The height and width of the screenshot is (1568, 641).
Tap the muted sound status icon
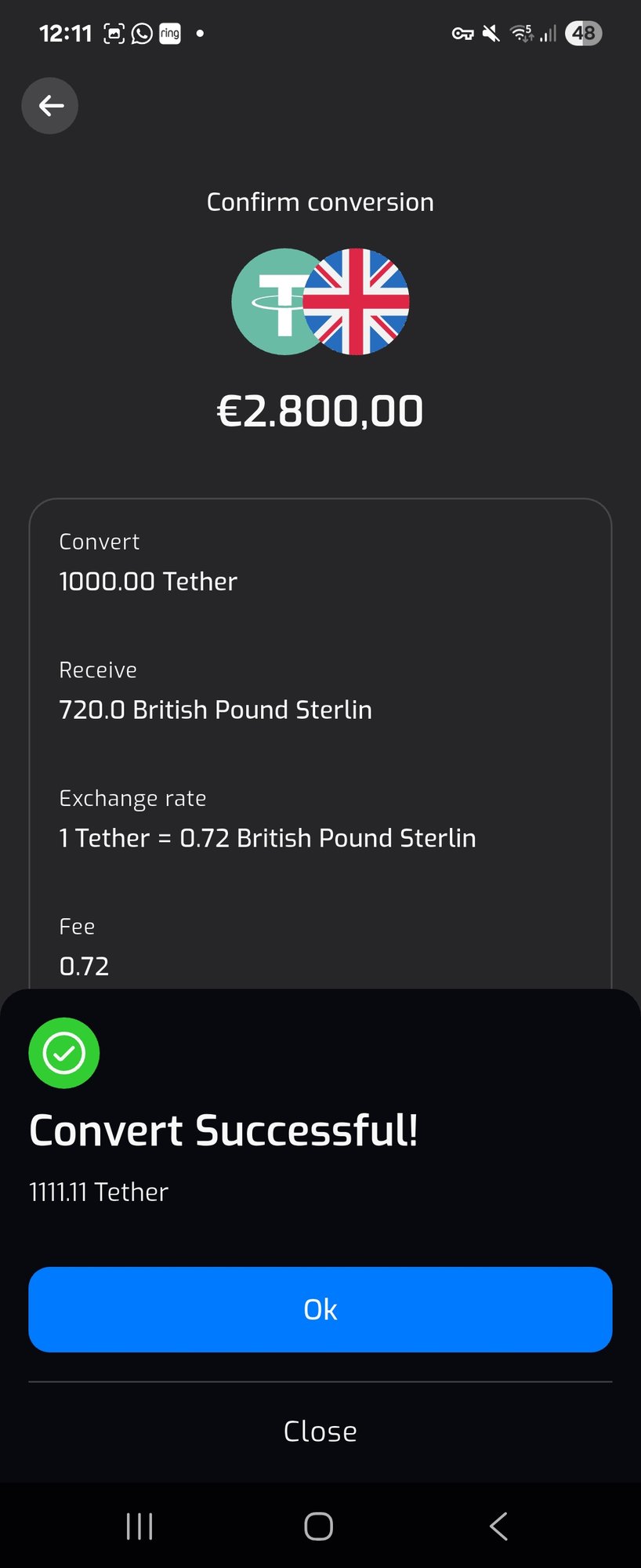491,34
